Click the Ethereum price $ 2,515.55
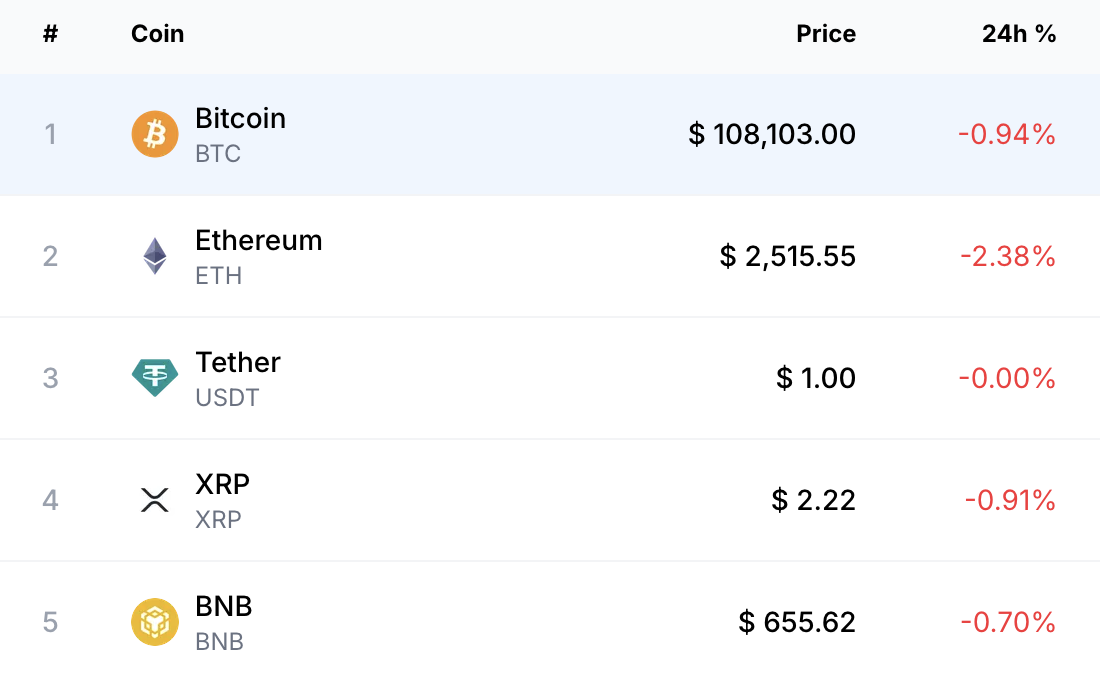1100x676 pixels. click(788, 256)
